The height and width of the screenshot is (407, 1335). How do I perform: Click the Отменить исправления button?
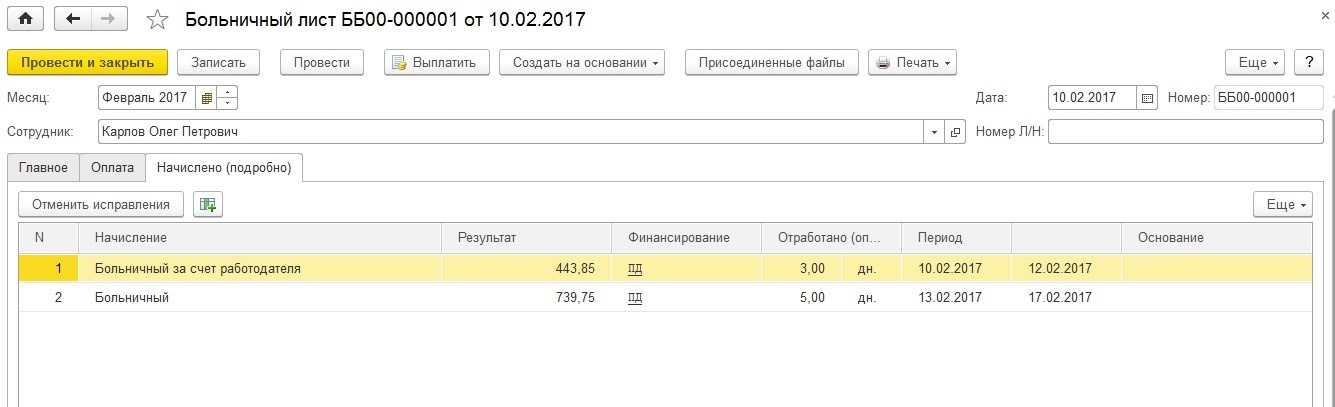101,204
